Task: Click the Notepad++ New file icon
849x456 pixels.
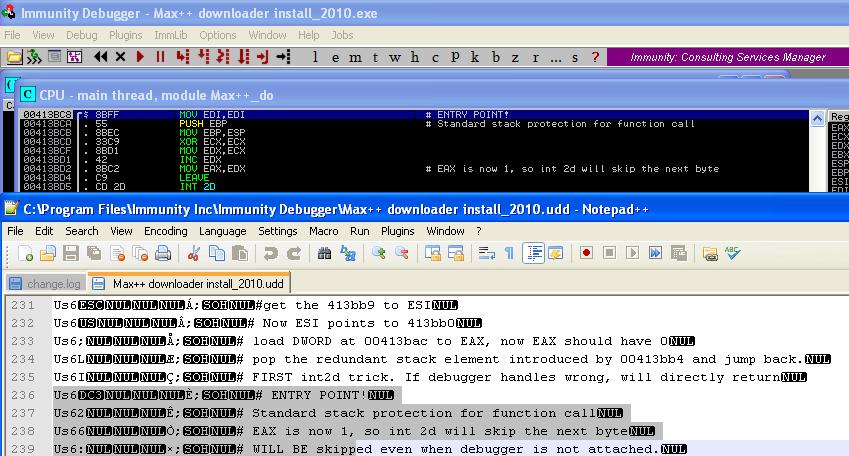Action: click(x=25, y=253)
